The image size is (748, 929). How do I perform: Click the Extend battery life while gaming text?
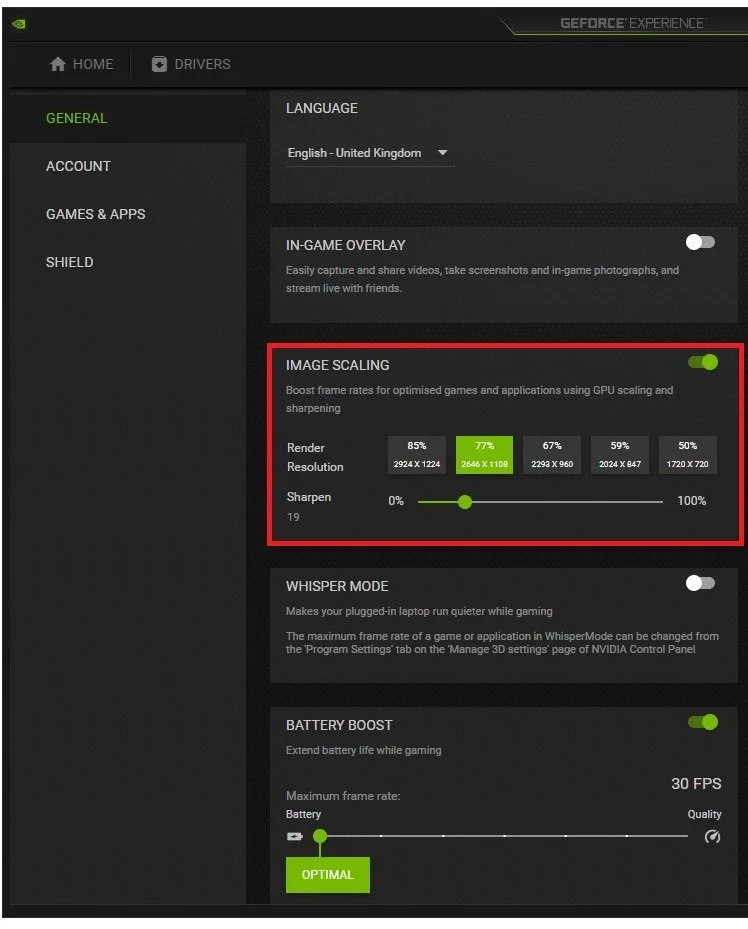tap(364, 750)
